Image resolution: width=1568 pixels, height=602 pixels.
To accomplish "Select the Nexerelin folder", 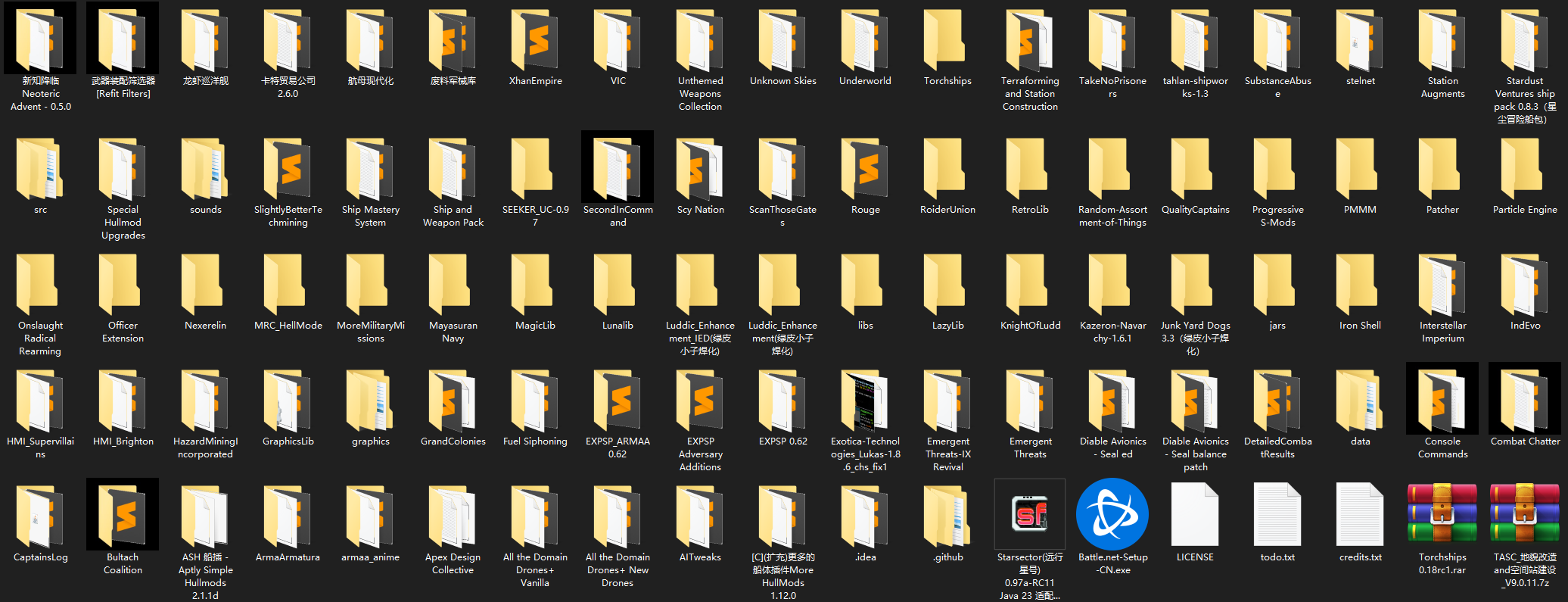I will point(205,285).
